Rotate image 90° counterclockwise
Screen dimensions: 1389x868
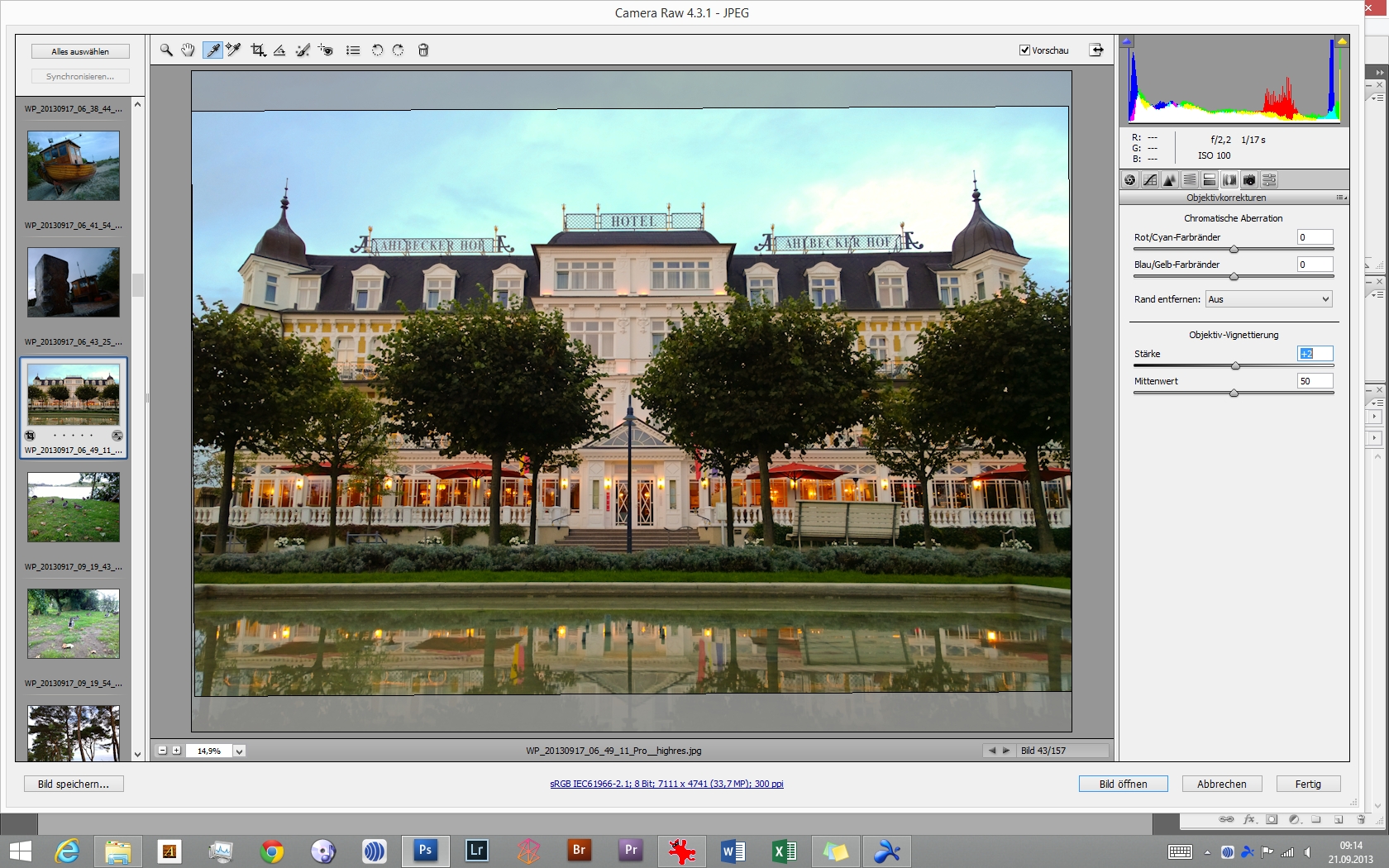tap(377, 50)
